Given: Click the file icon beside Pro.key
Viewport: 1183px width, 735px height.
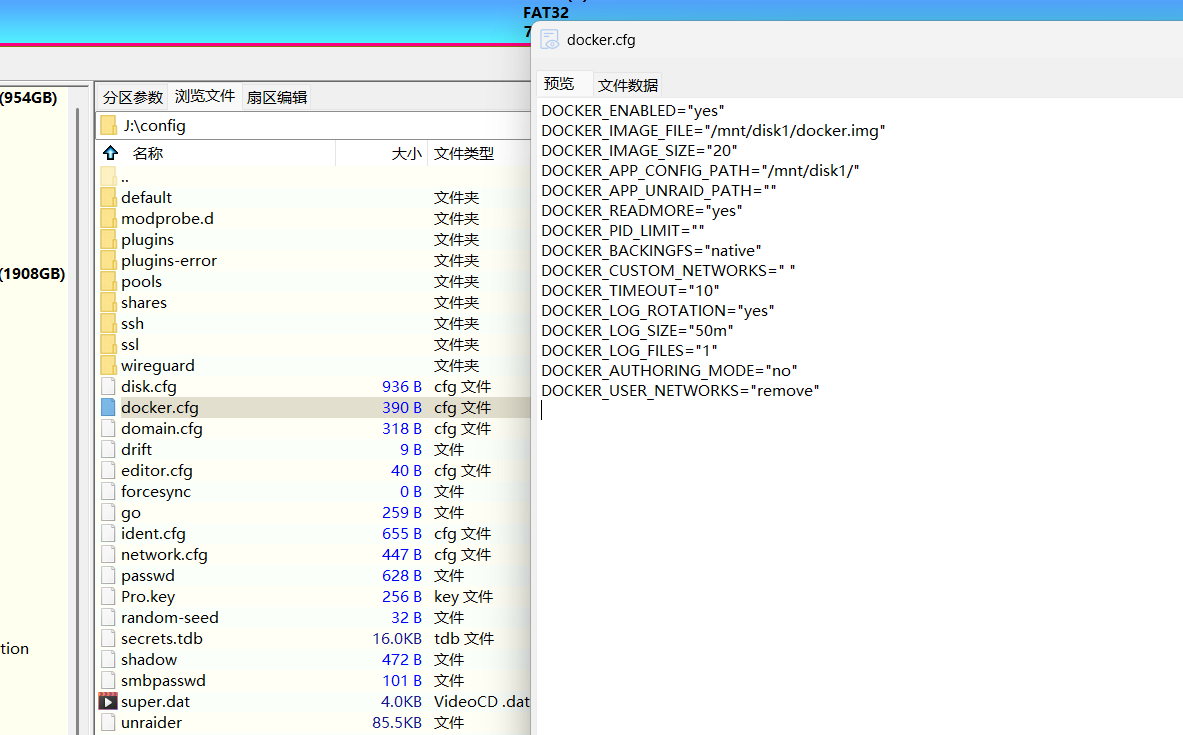Looking at the screenshot, I should point(109,597).
